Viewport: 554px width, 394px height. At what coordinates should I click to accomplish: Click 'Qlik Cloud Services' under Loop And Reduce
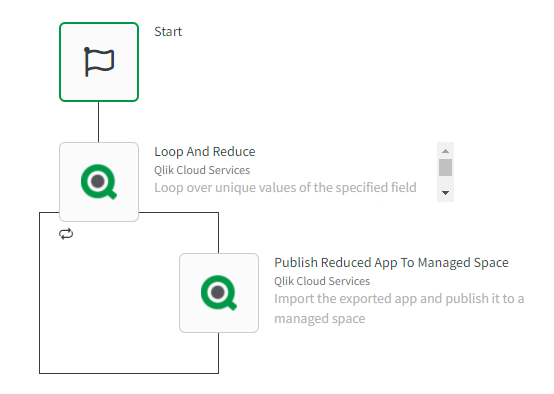(x=202, y=170)
